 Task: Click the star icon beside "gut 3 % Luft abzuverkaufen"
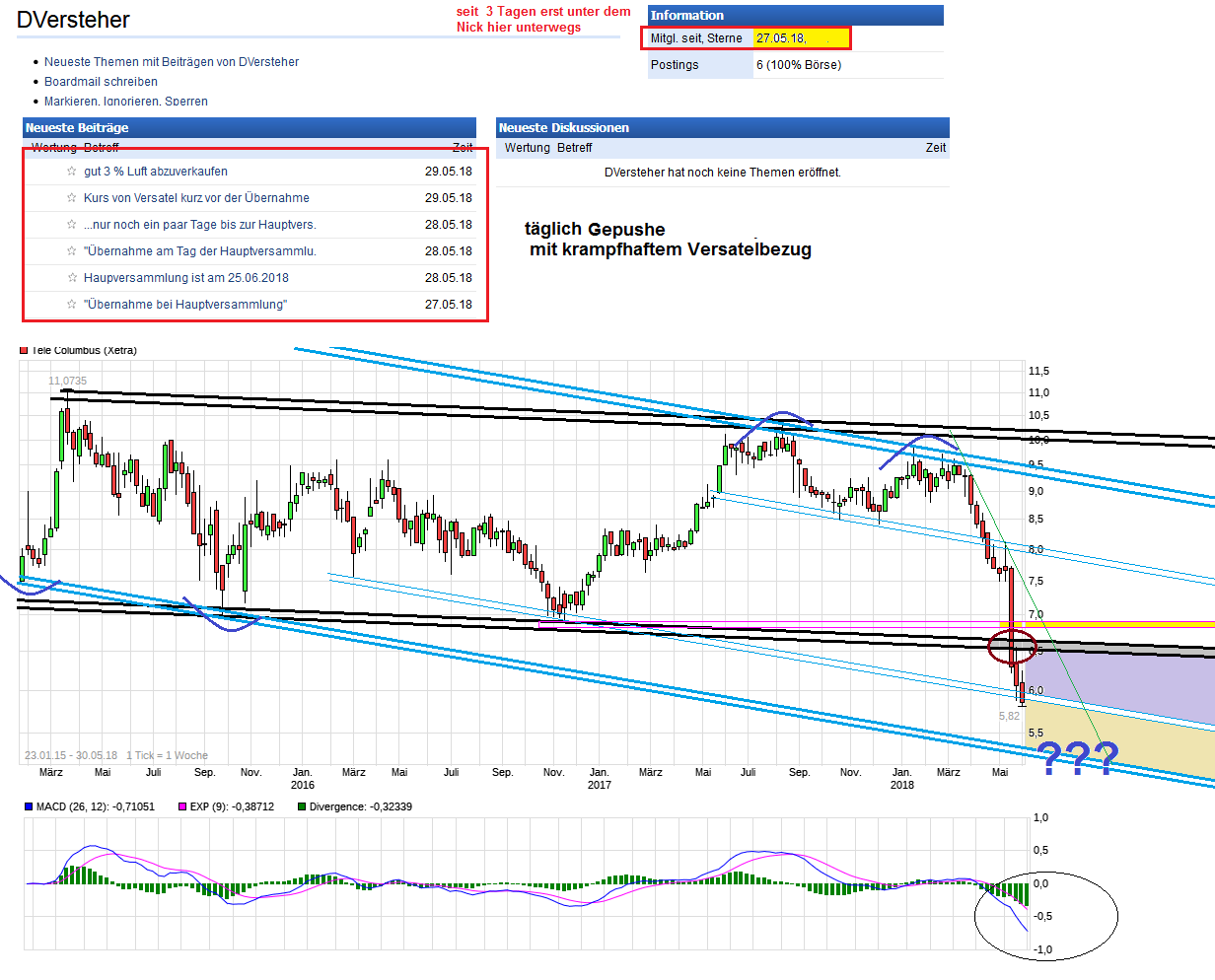[x=71, y=172]
